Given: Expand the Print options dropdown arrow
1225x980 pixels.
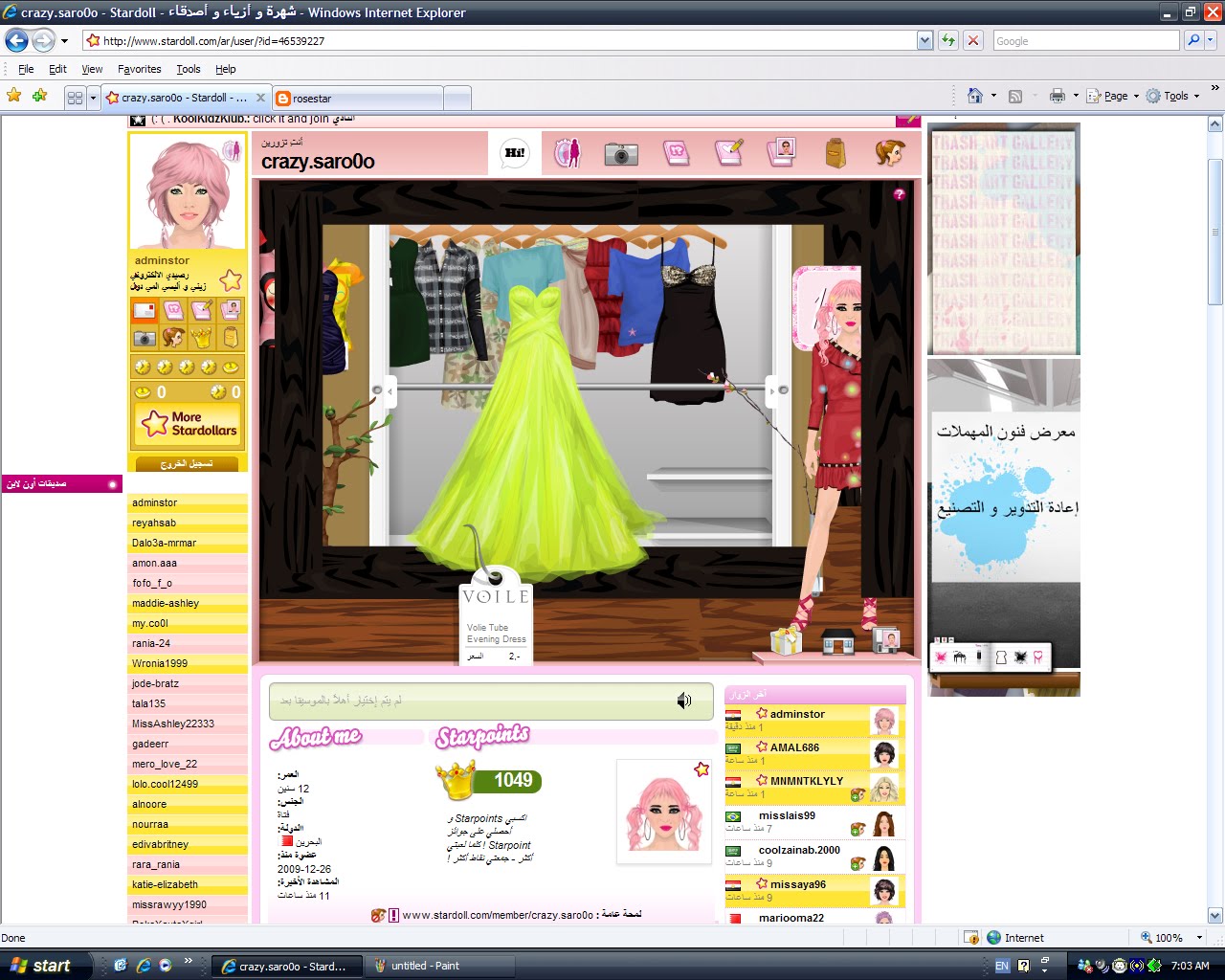Looking at the screenshot, I should click(x=1076, y=96).
